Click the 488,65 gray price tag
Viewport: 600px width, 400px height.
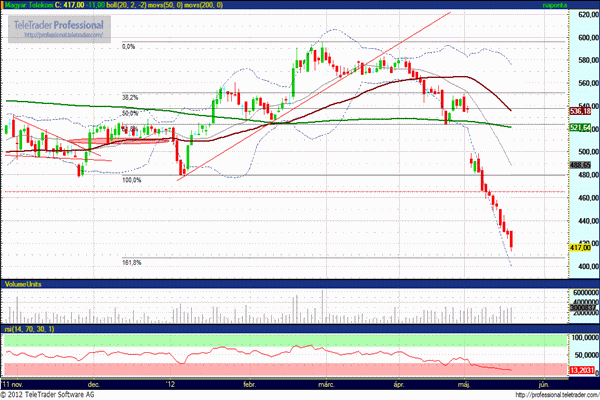580,165
